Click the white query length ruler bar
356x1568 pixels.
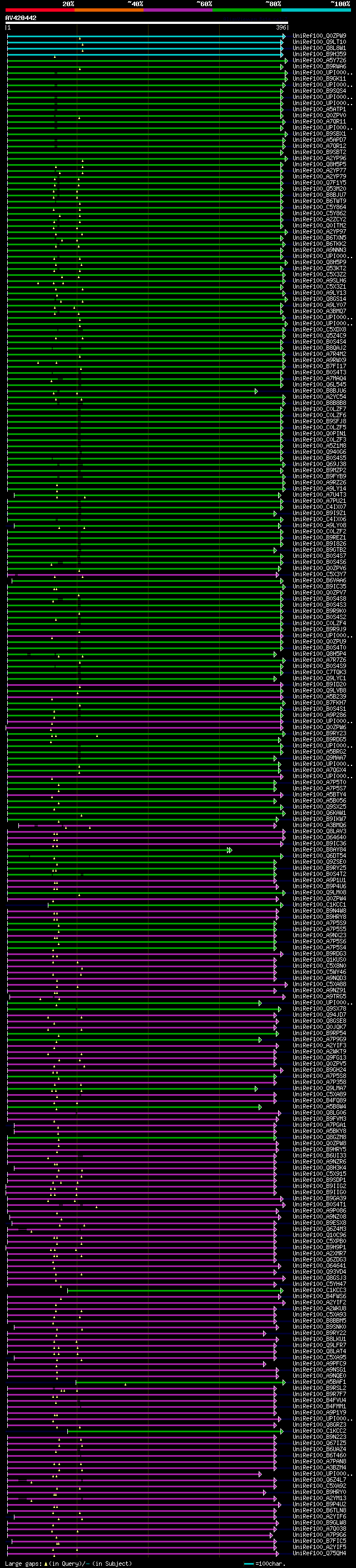tap(147, 23)
